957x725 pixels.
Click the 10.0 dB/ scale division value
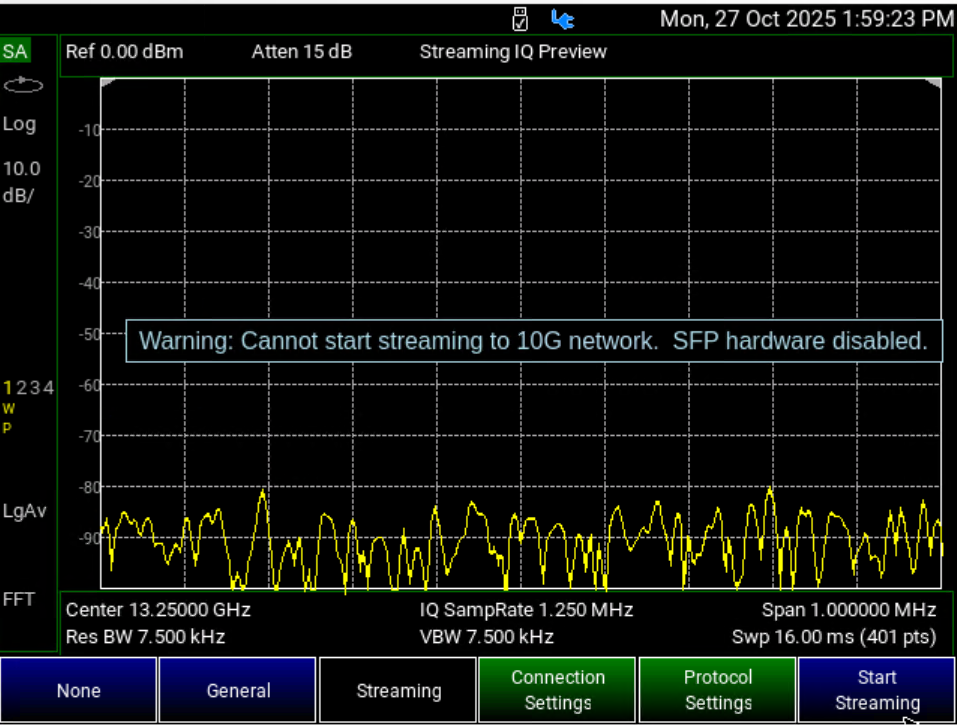coord(21,182)
